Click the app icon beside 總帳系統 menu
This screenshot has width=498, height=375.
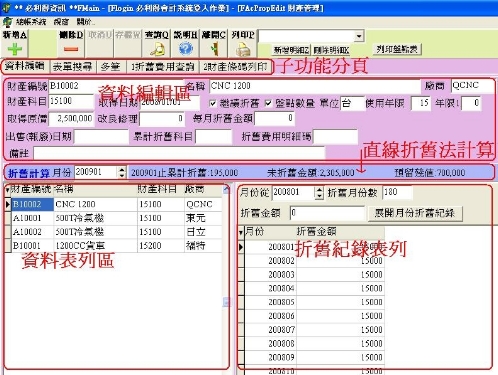point(7,23)
